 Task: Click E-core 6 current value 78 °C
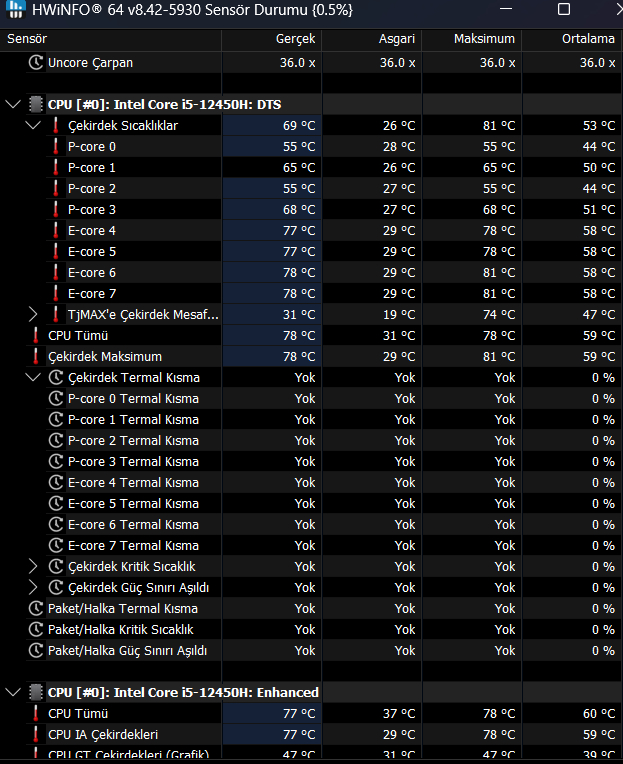pos(299,272)
